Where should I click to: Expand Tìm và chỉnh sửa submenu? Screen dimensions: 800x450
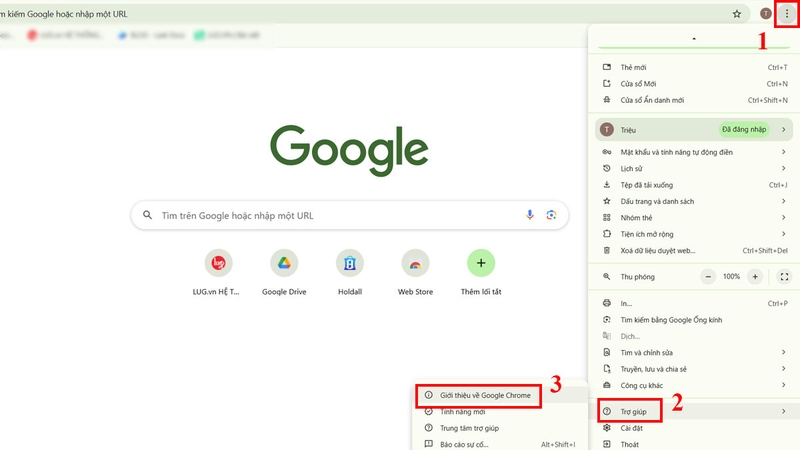(694, 353)
